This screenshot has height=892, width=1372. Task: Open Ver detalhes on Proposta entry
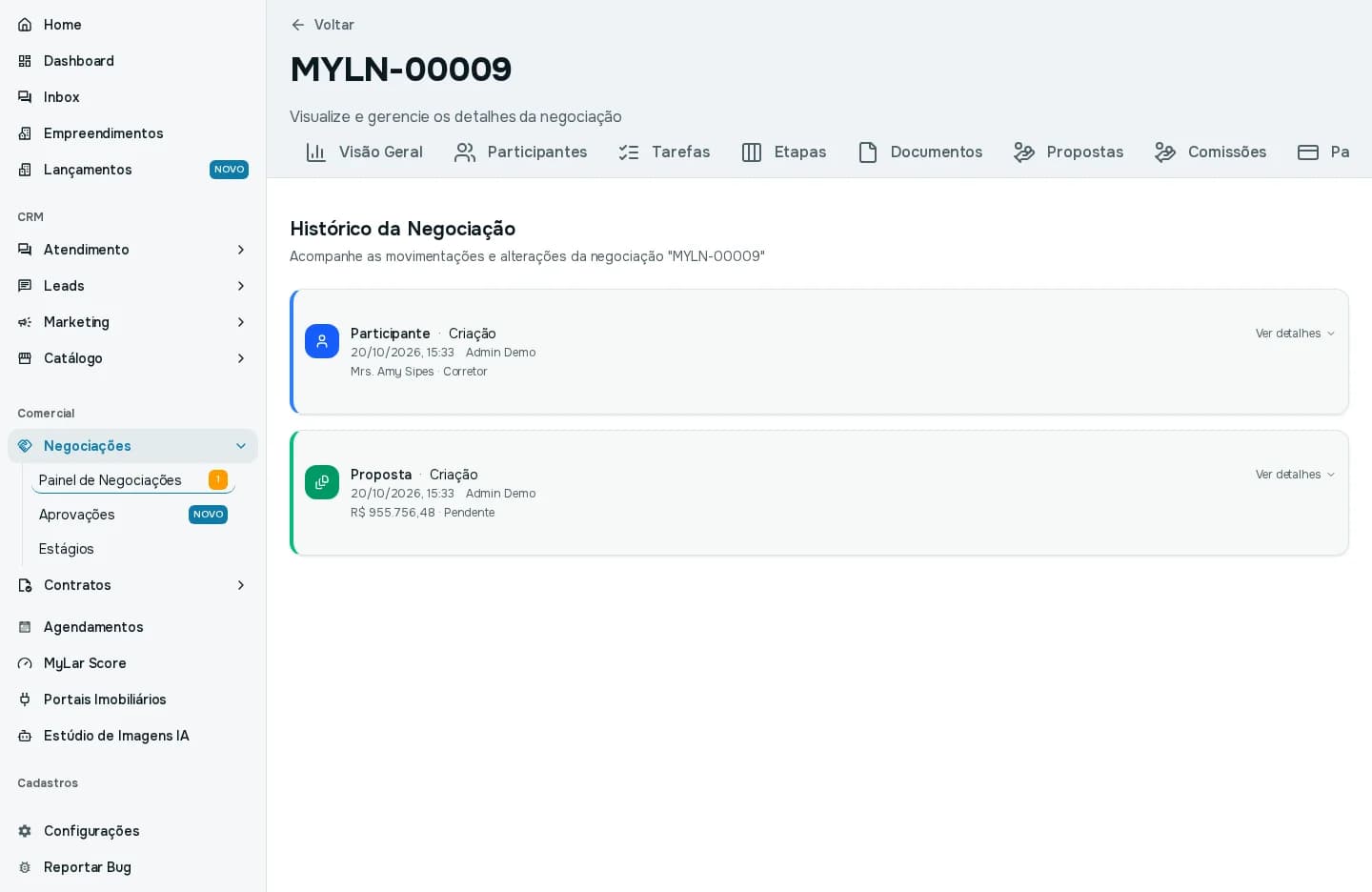coord(1295,475)
